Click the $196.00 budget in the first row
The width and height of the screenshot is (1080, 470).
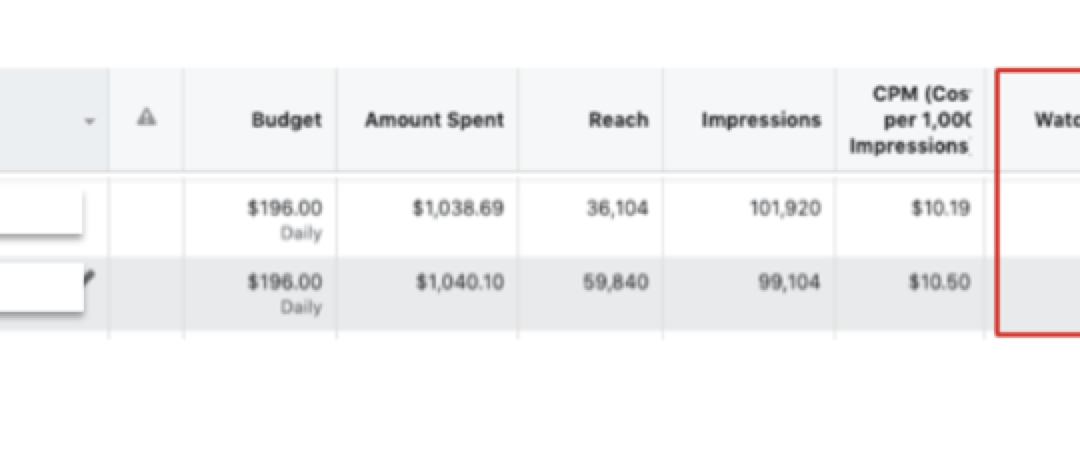[x=284, y=208]
